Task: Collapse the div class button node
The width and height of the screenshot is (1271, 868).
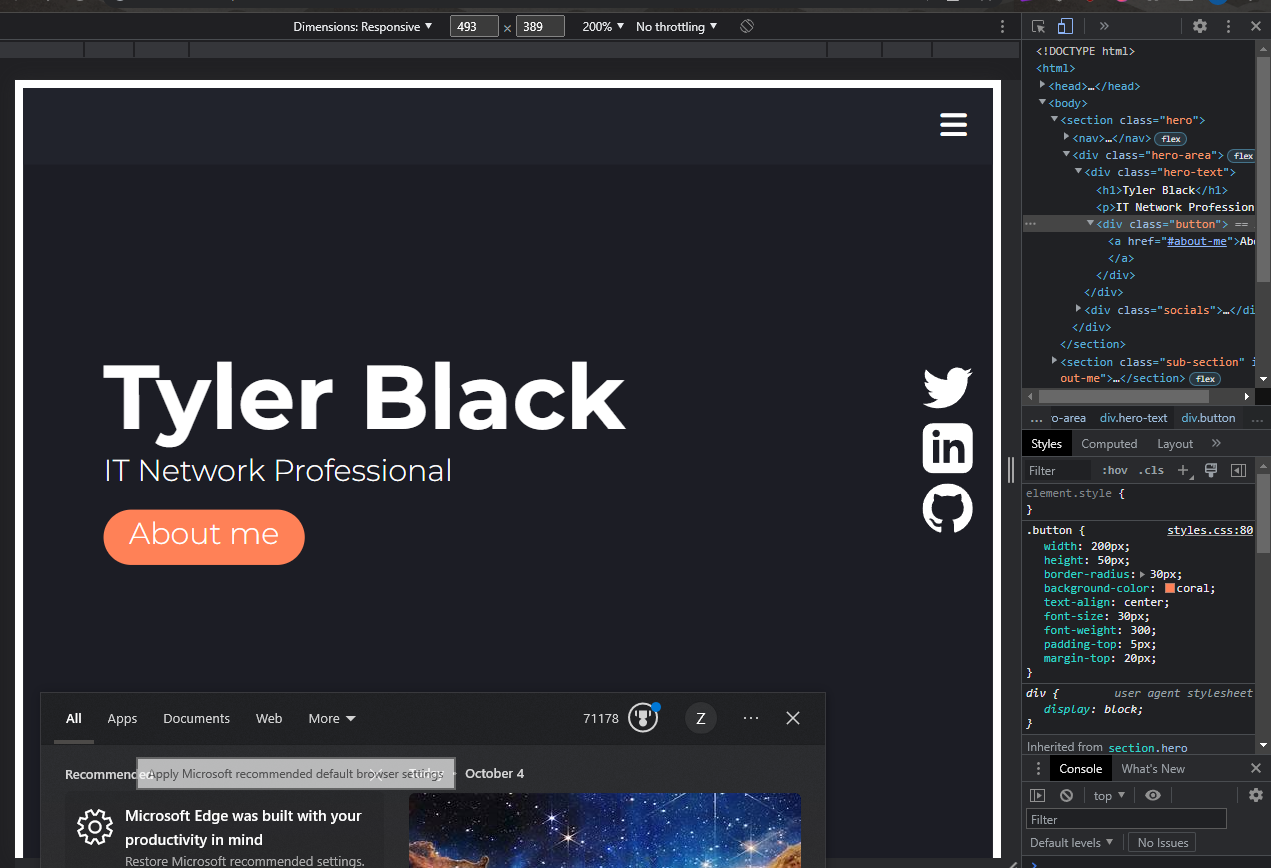Action: [x=1090, y=223]
